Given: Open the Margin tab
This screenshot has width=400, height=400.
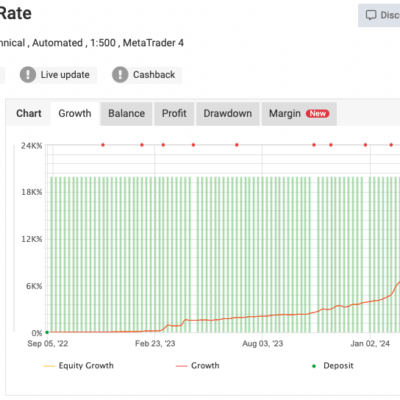Looking at the screenshot, I should tap(299, 113).
